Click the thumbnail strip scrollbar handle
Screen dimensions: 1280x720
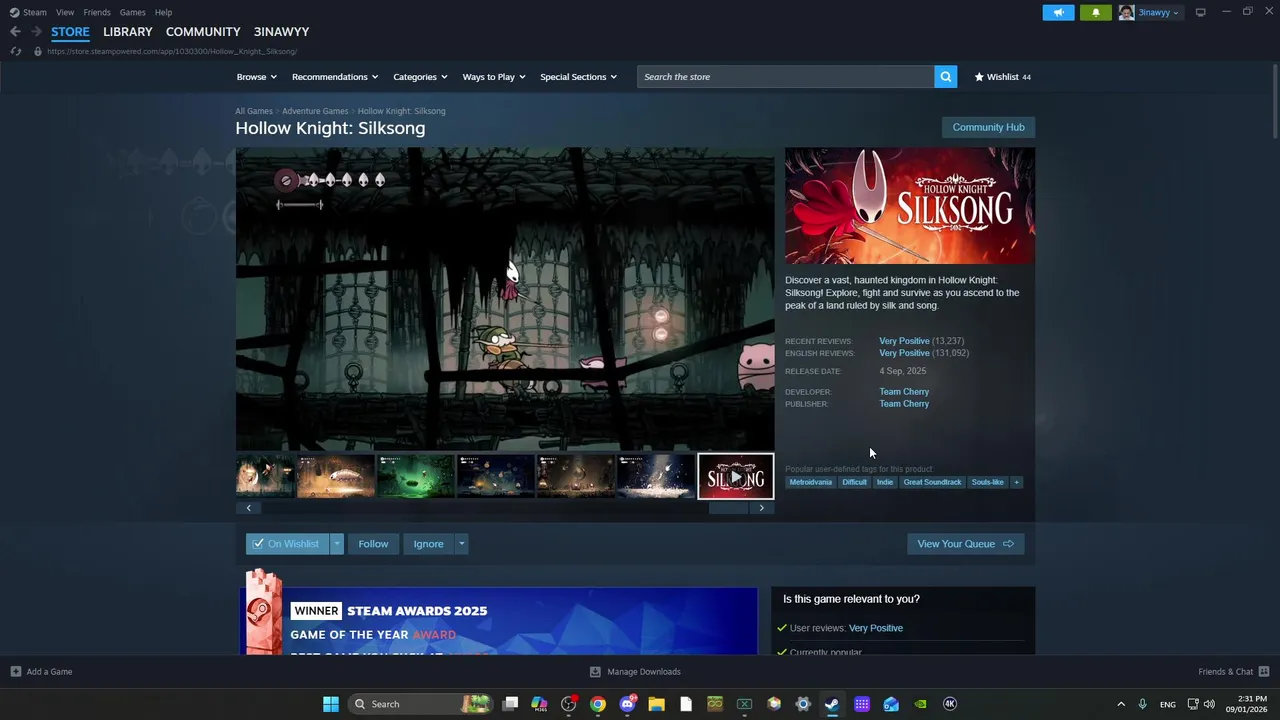pyautogui.click(x=728, y=508)
